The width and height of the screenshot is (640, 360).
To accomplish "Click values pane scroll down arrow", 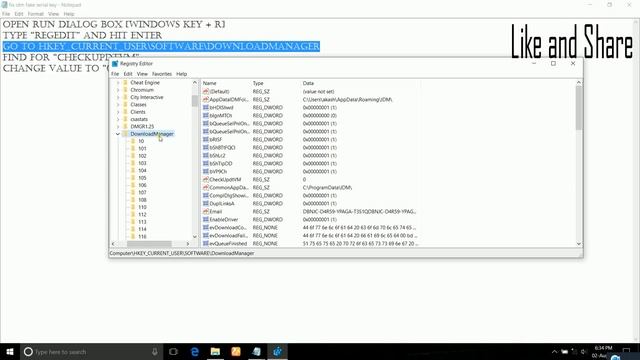I will pos(579,244).
